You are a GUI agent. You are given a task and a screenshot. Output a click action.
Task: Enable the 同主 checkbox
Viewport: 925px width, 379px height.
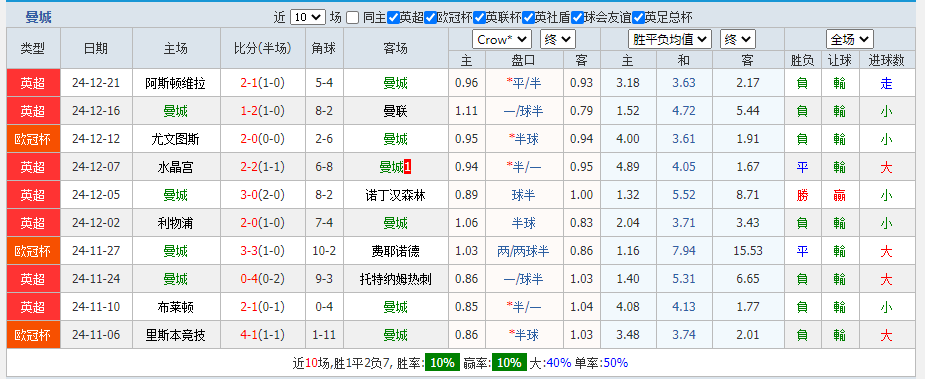click(x=352, y=18)
